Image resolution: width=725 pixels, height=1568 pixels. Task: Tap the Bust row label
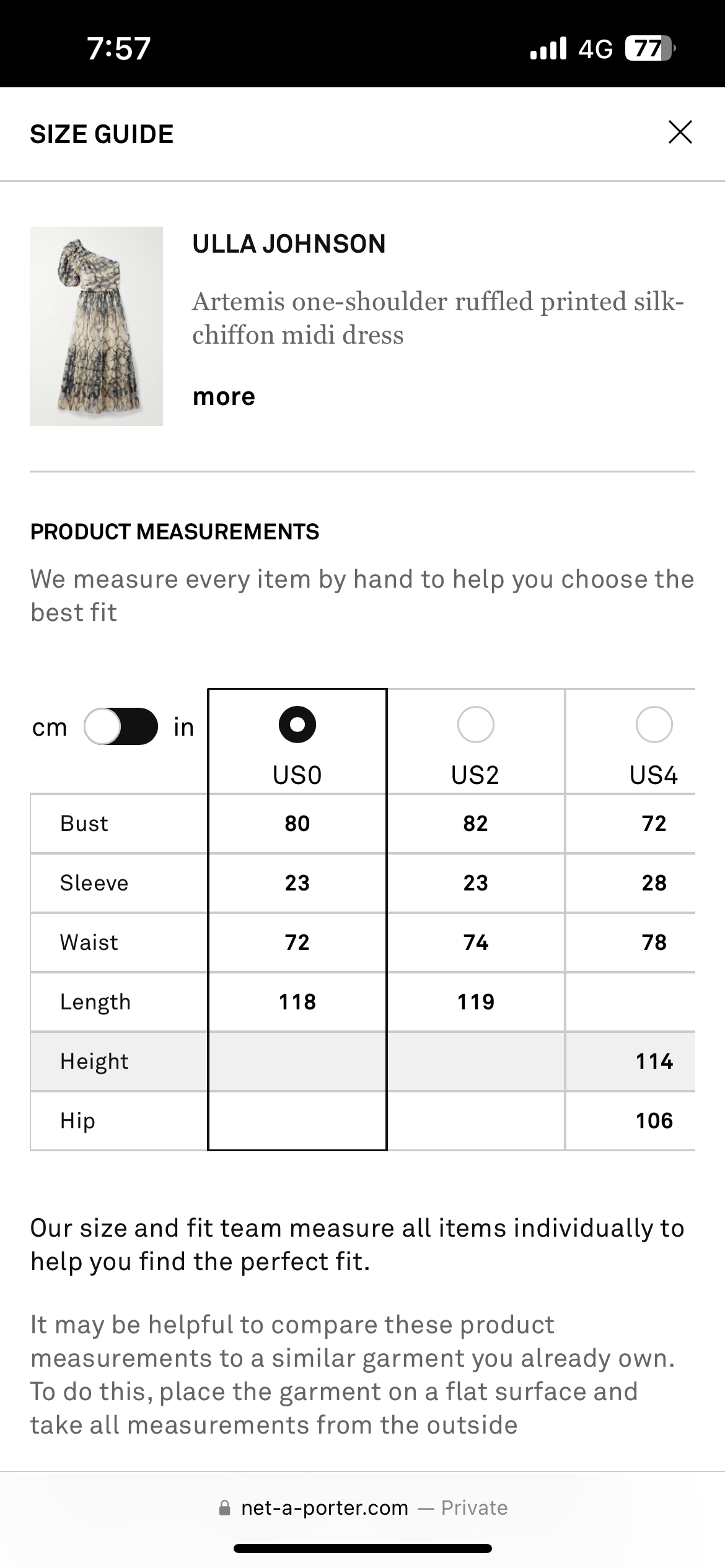click(x=84, y=823)
